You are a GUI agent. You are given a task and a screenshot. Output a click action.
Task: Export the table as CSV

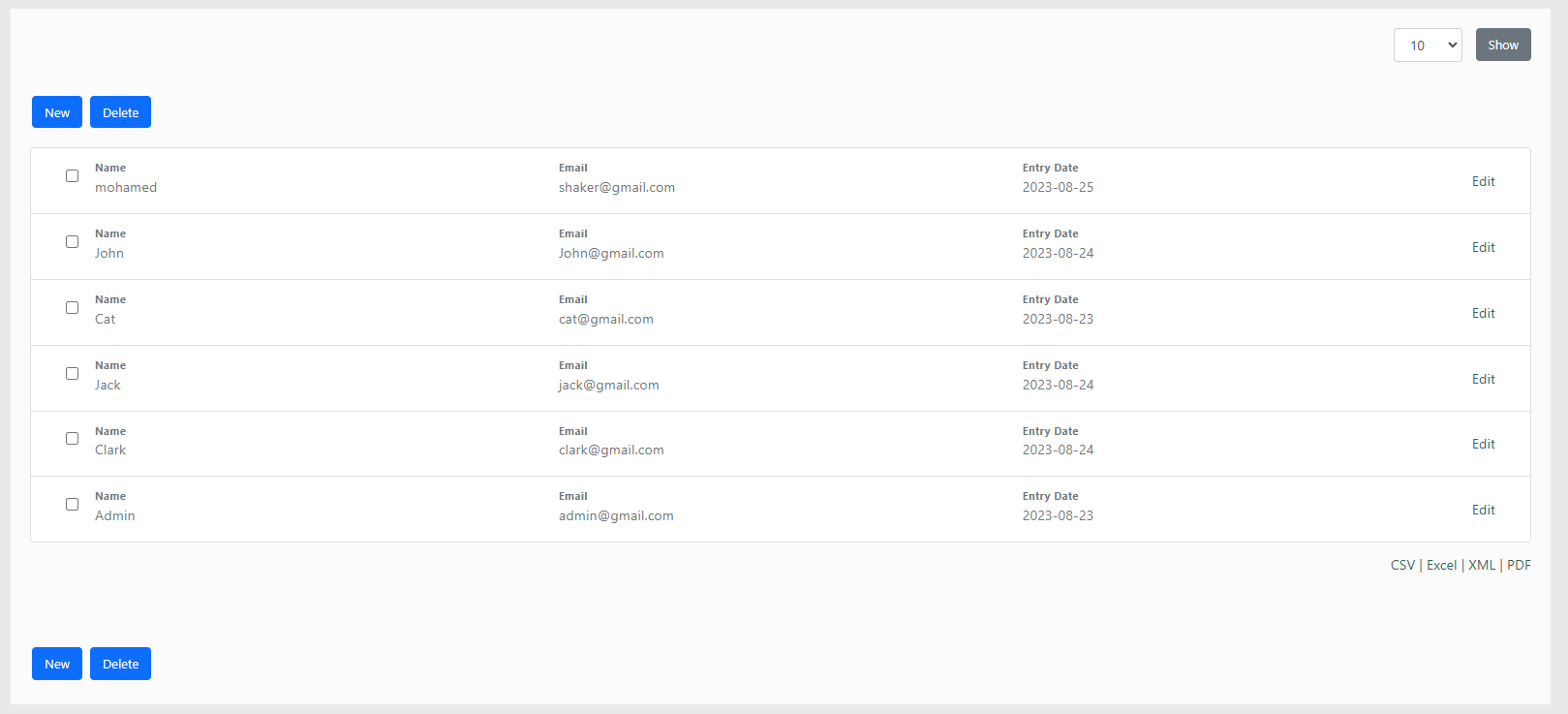click(x=1402, y=565)
